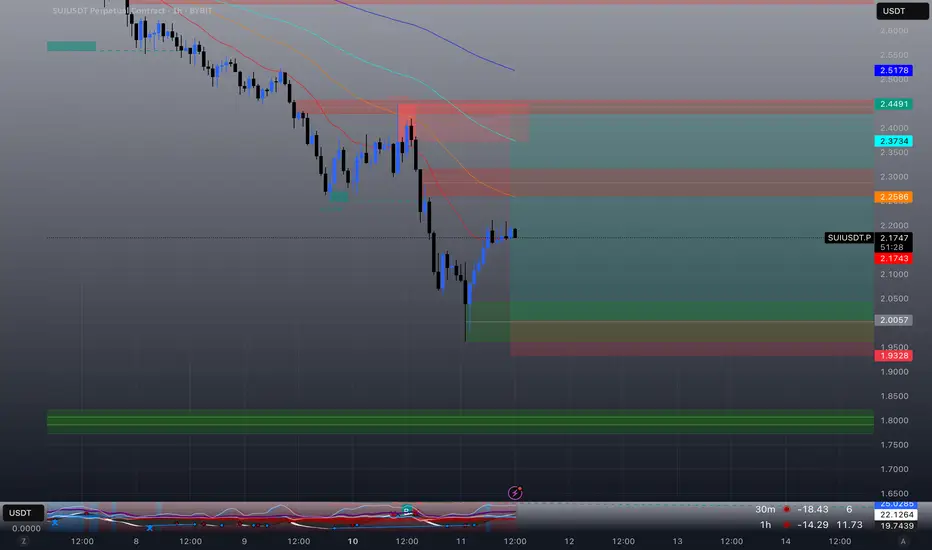Click the Z timezone icon at the time axis start
932x550 pixels.
24,541
